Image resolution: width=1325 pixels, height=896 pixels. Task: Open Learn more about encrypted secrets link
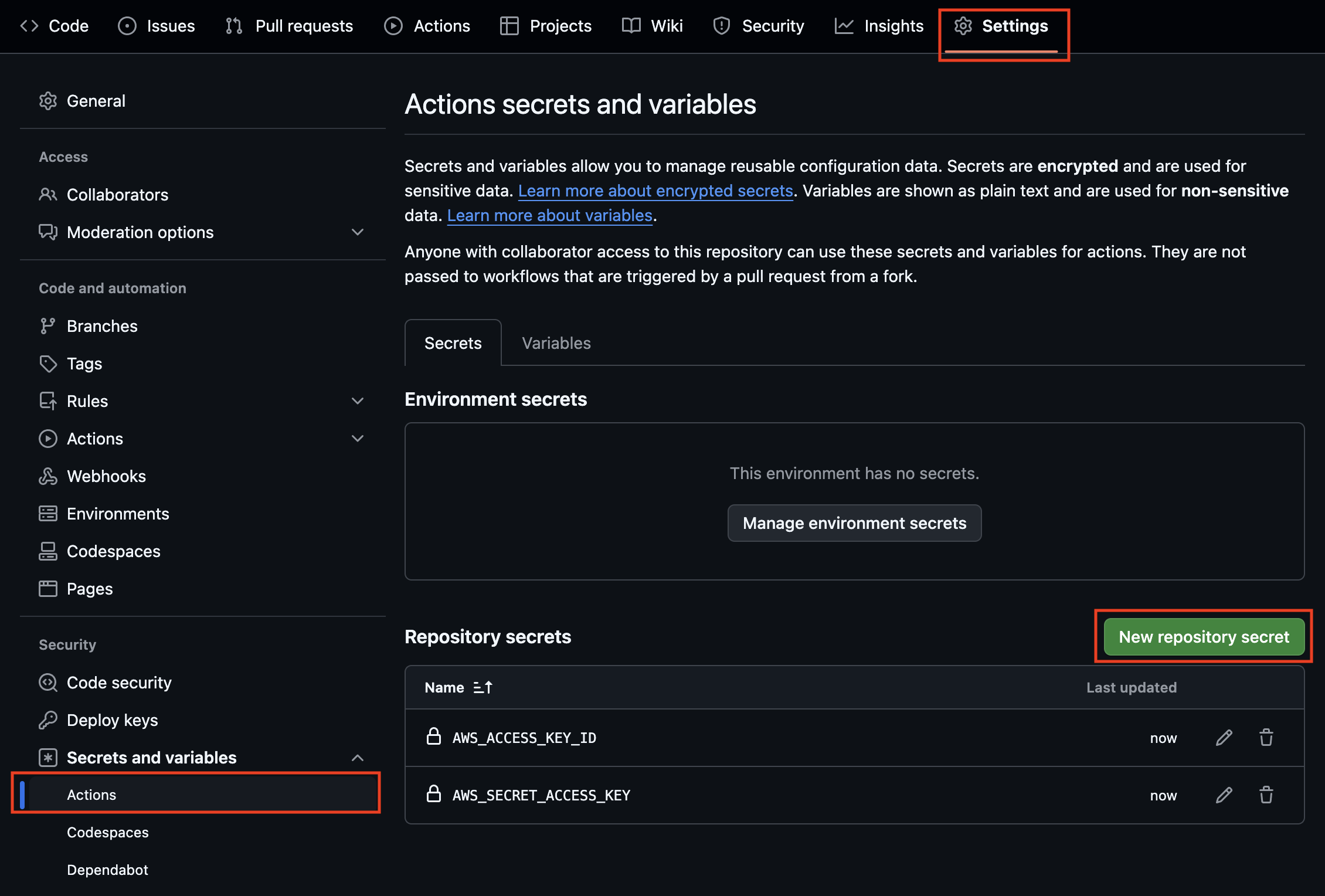click(x=655, y=191)
